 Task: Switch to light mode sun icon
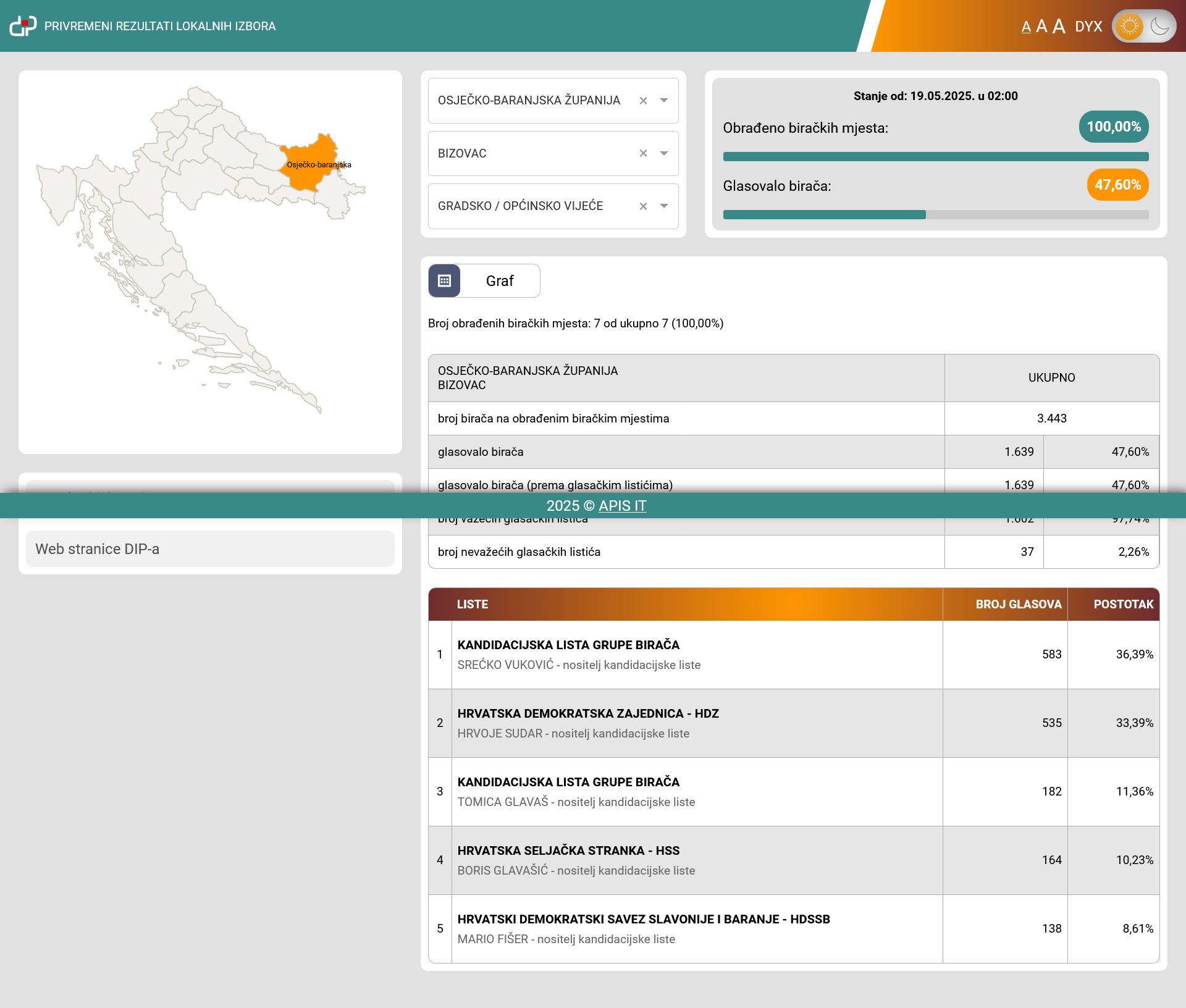(1129, 26)
